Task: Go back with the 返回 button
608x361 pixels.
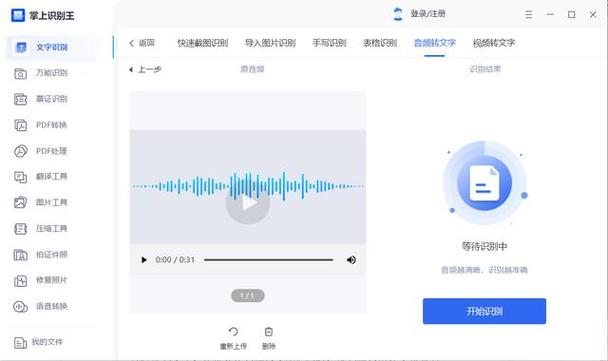Action: (142, 43)
